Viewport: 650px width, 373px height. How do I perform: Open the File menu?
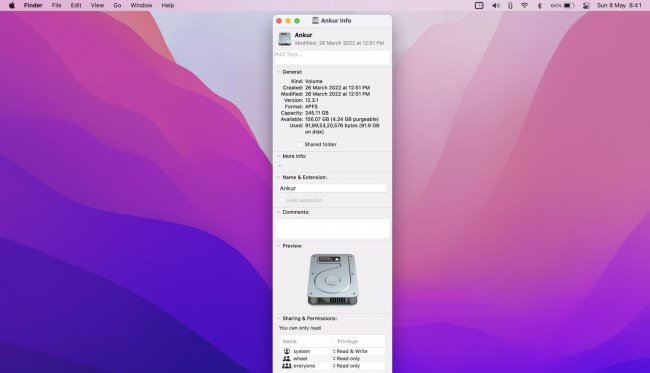point(56,5)
